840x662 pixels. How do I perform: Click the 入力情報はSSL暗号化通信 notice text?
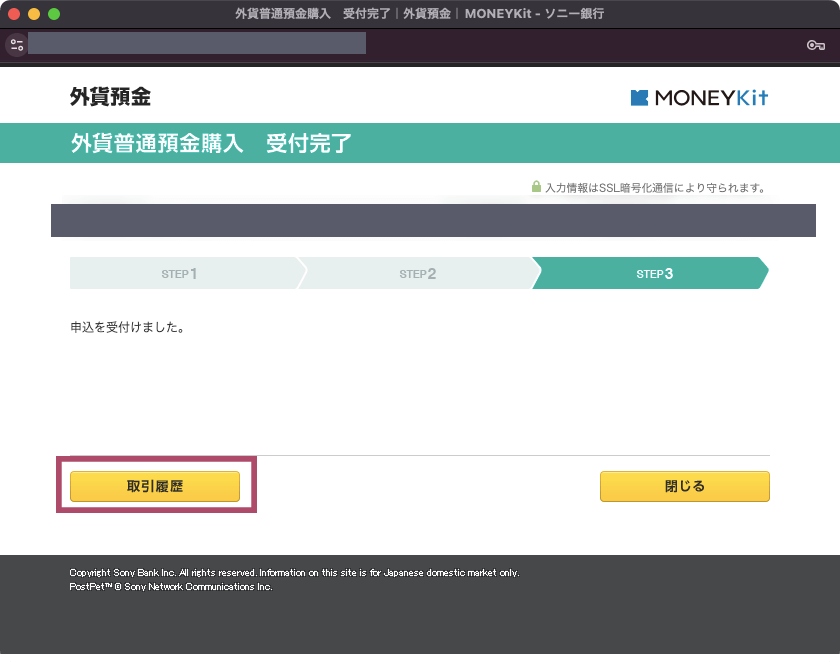tap(656, 188)
